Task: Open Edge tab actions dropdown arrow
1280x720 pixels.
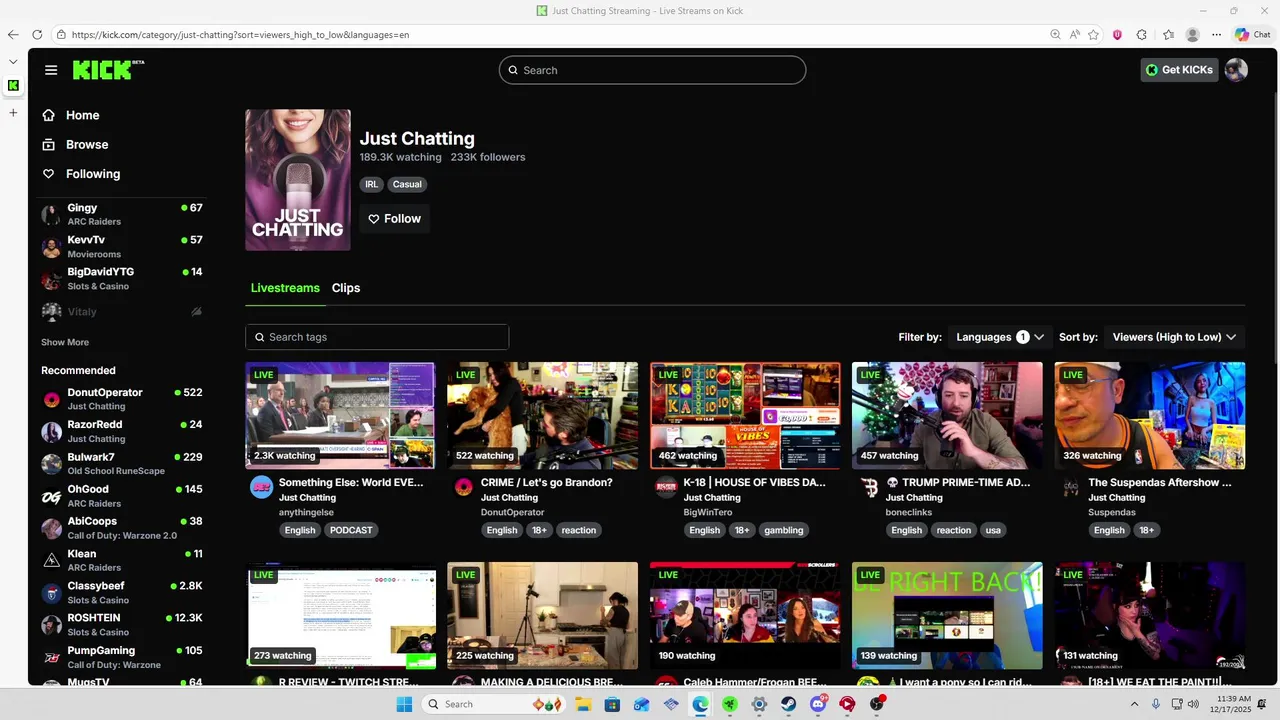Action: [13, 61]
